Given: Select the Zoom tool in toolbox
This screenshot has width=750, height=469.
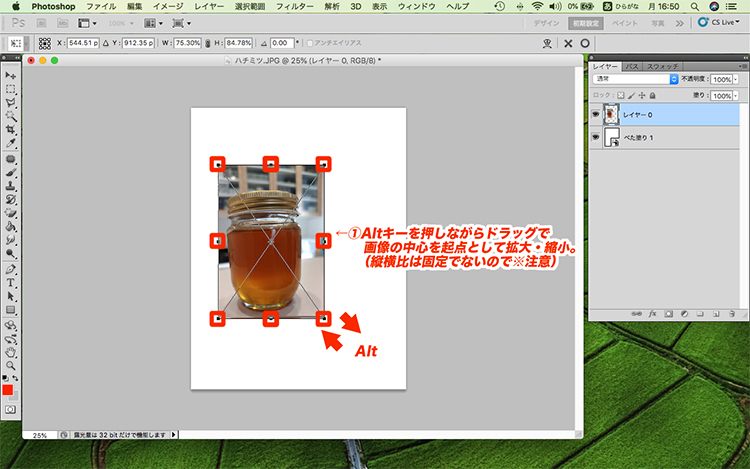Looking at the screenshot, I should click(11, 366).
